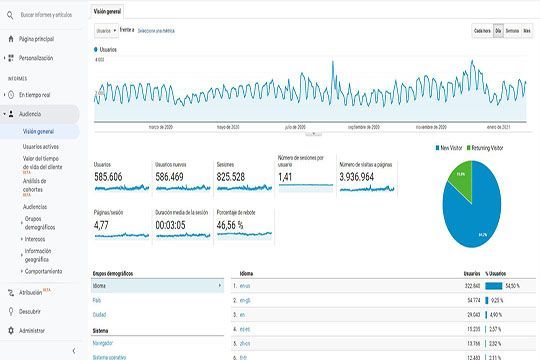Image resolution: width=540 pixels, height=360 pixels.
Task: Select the Visión general tab
Action: point(107,11)
